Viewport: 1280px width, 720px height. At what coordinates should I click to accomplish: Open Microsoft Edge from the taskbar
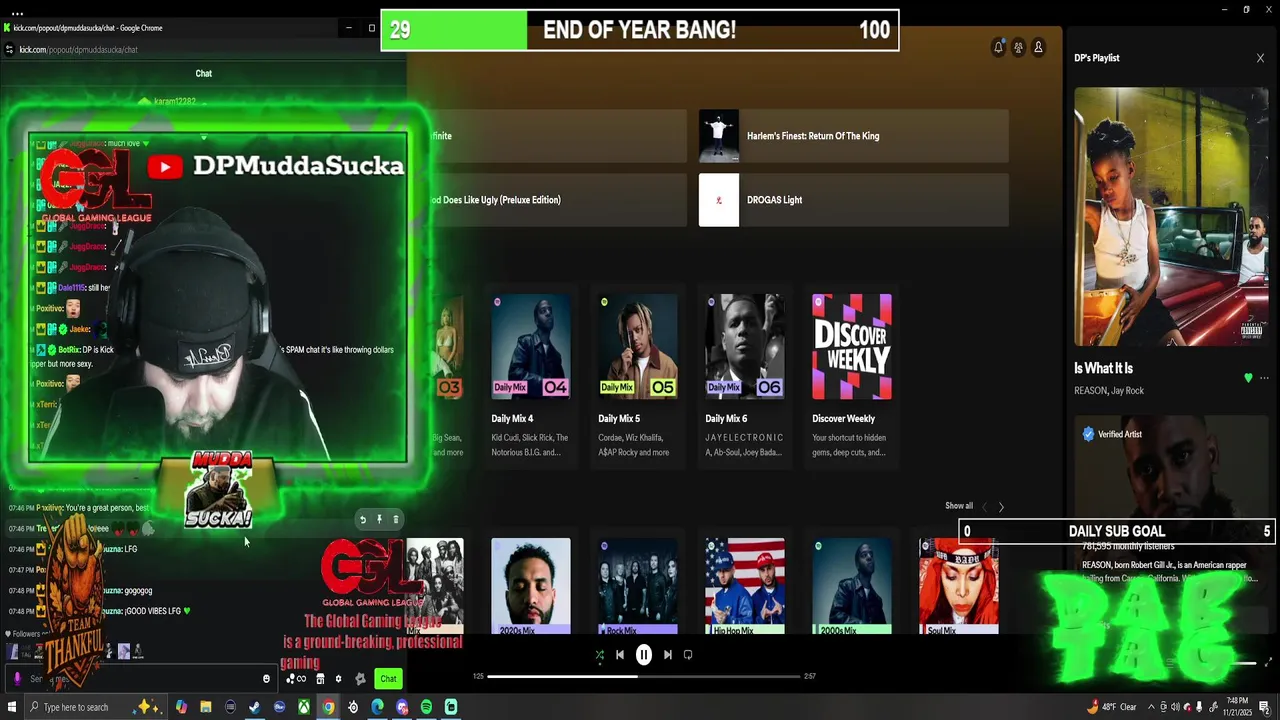[377, 707]
